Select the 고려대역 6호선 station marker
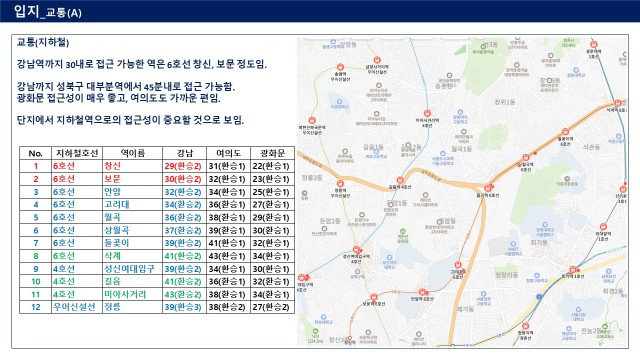Viewport: 640px width, 360px height. point(458,265)
